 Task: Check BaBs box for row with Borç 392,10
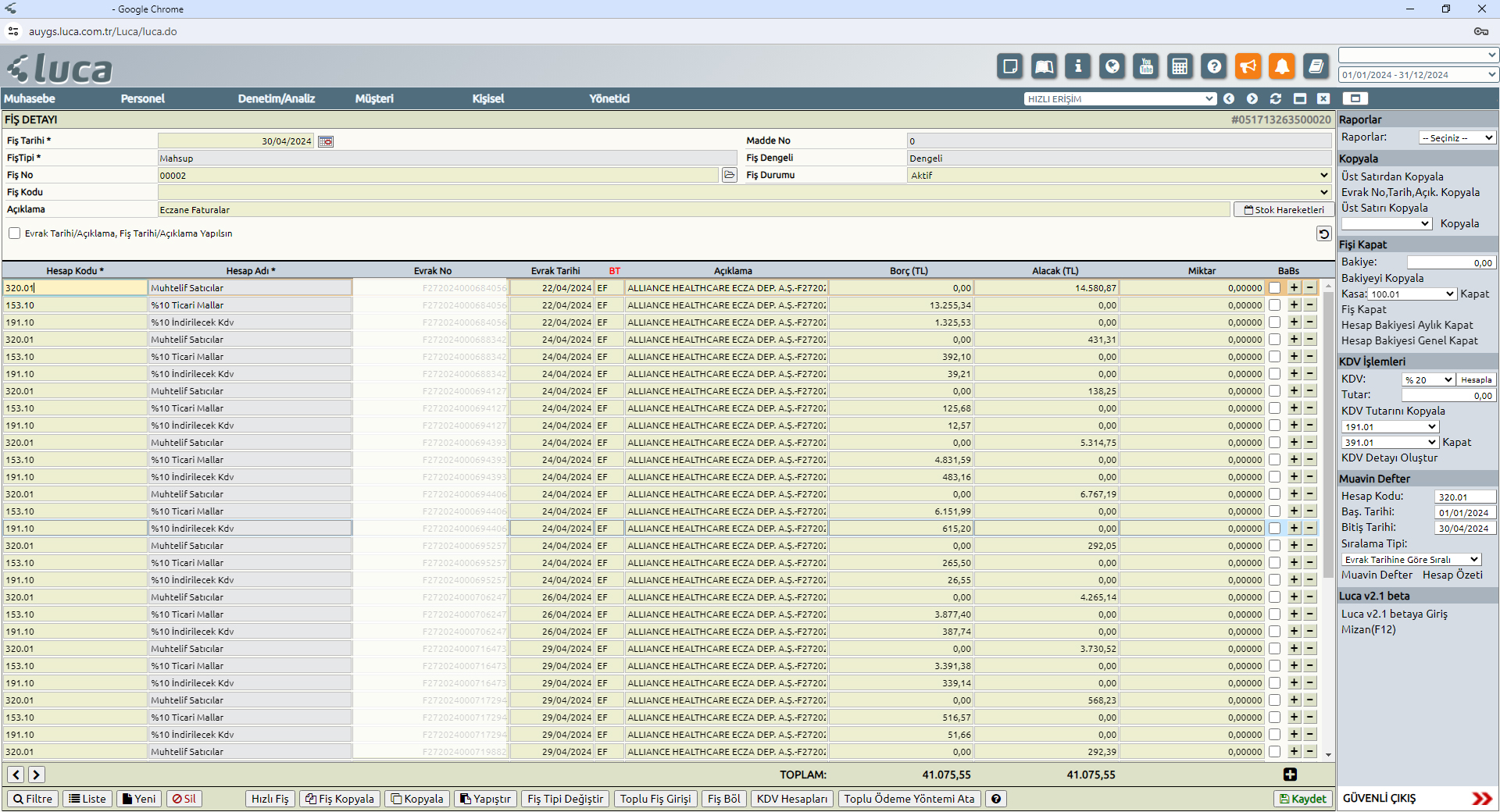pos(1274,357)
